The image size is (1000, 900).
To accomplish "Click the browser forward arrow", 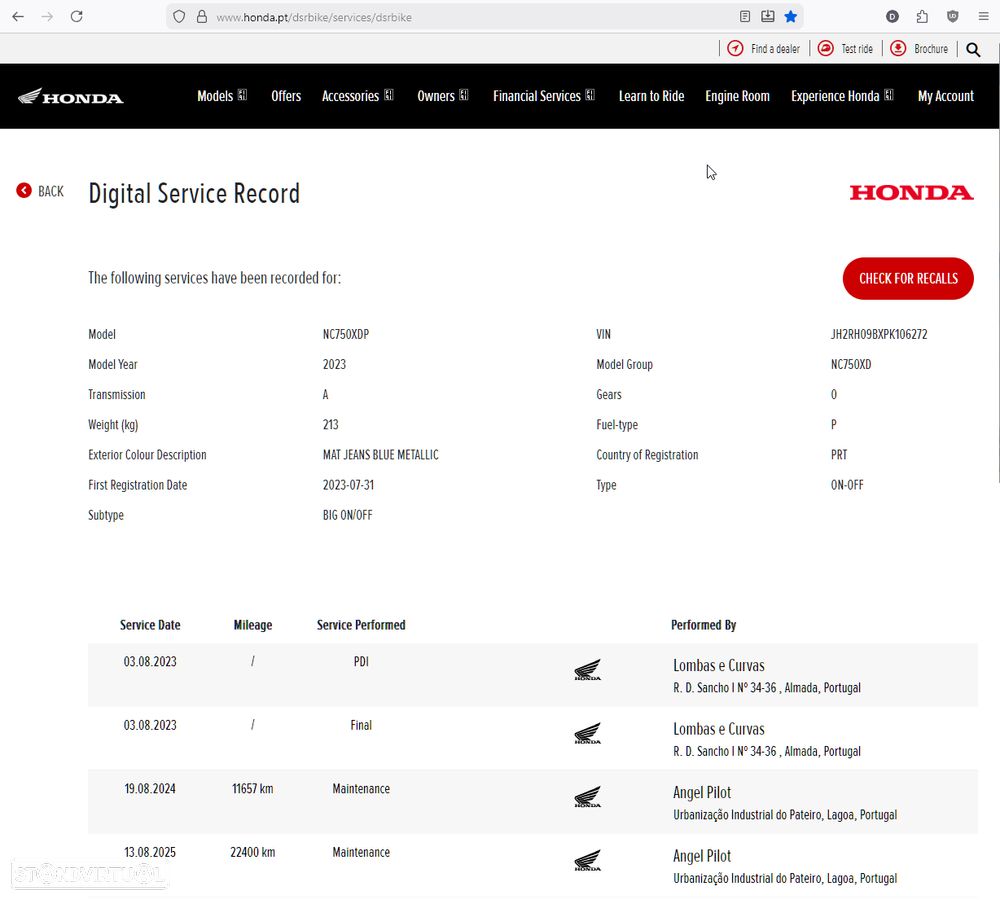I will [47, 17].
